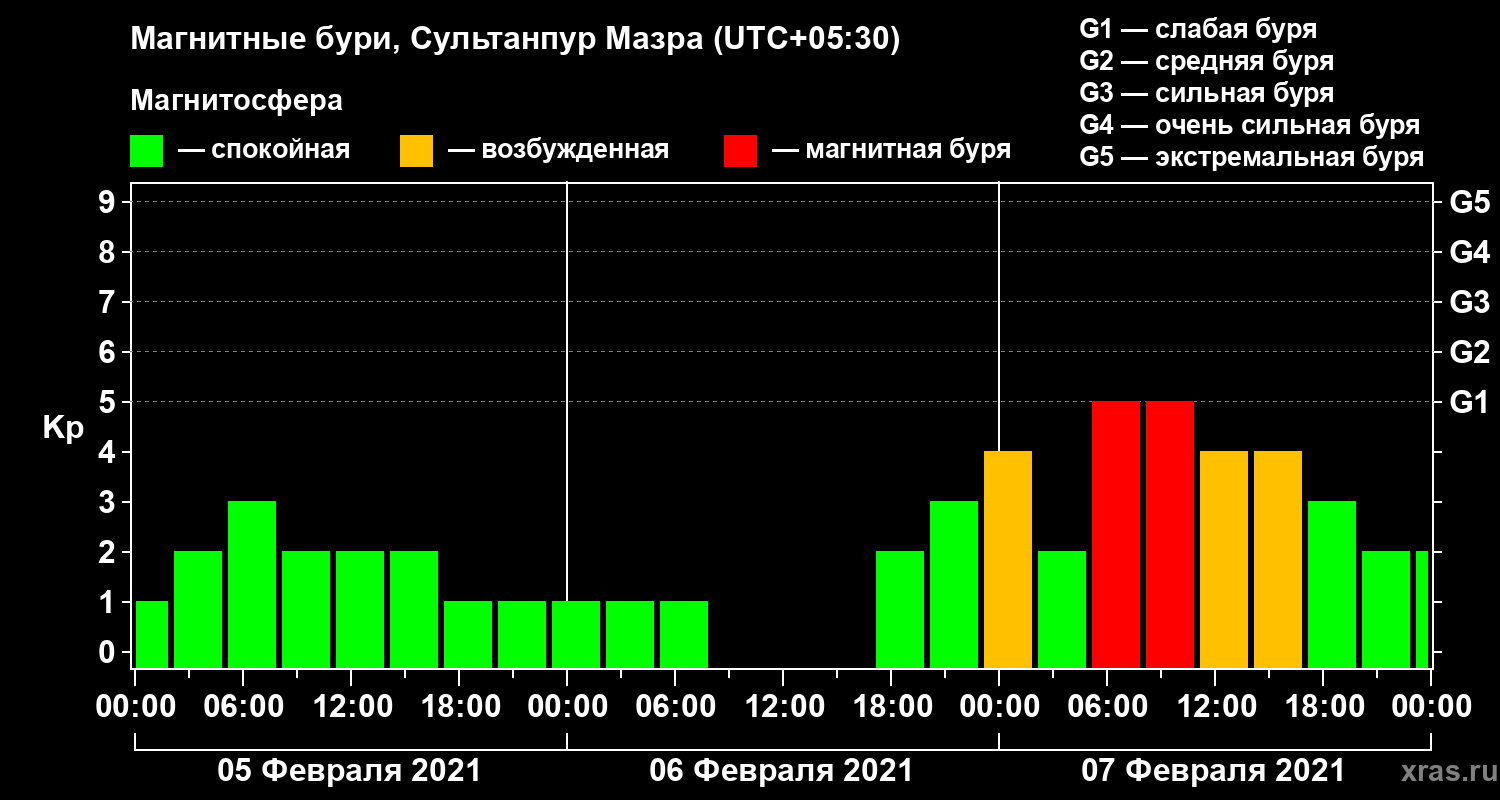Viewport: 1500px width, 800px height.
Task: Click the Kp 3 green bar on 05 Февраля
Action: click(252, 585)
